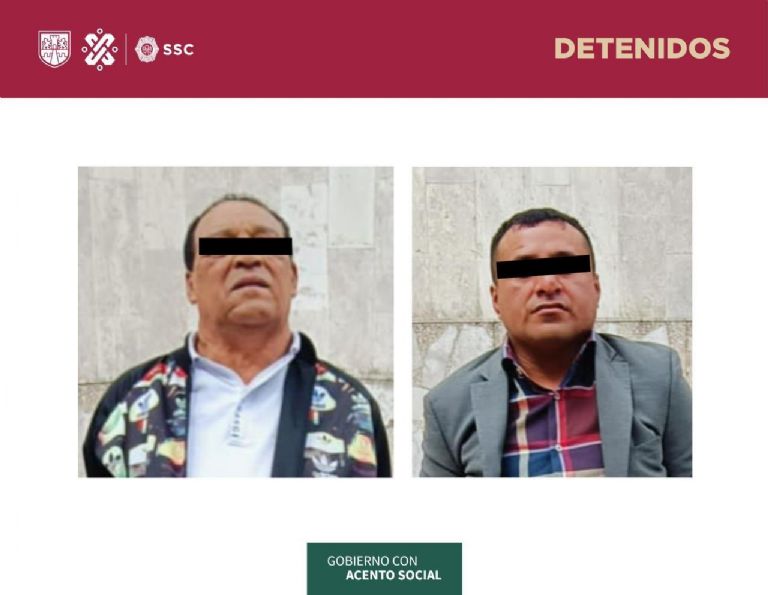Click the black censor bar on right man
768x595 pixels.
[x=544, y=266]
